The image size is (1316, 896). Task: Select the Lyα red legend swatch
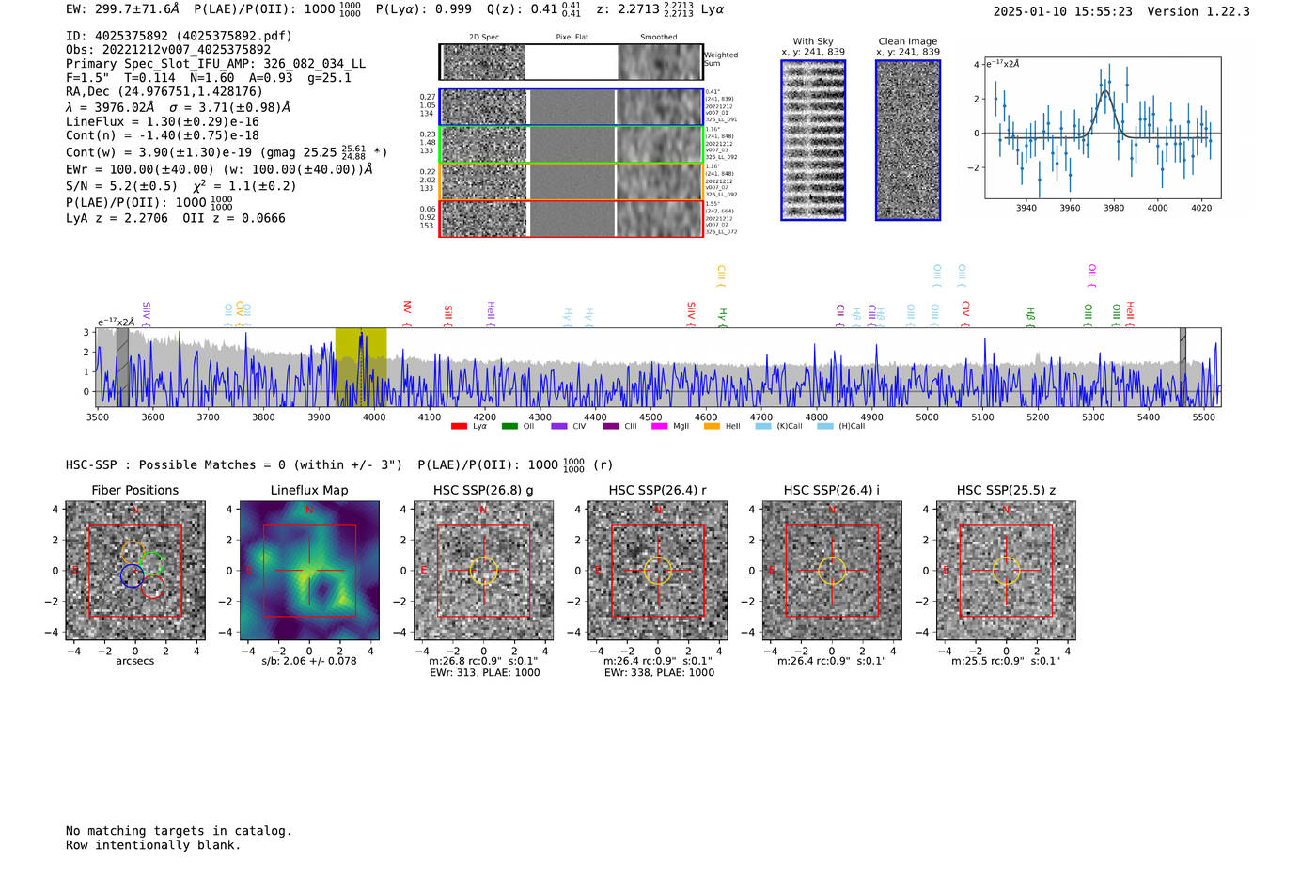coord(459,426)
